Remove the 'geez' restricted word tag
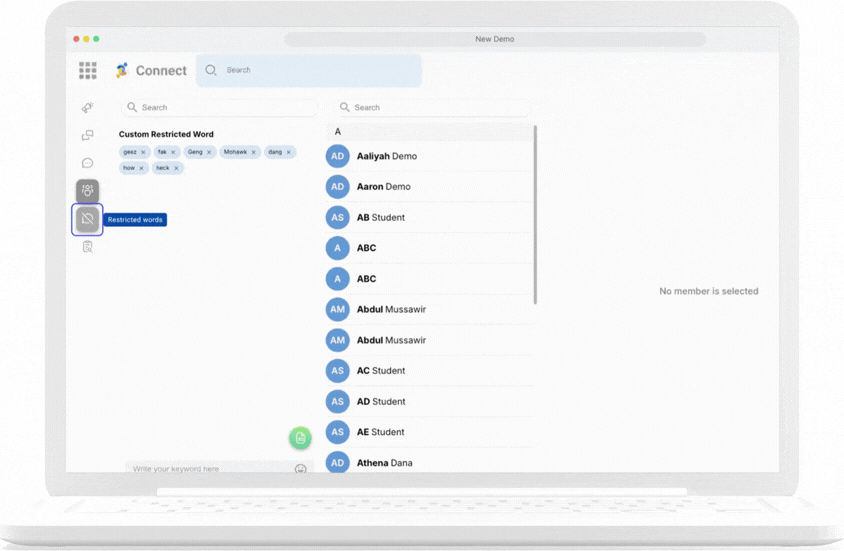844x551 pixels. click(x=143, y=152)
